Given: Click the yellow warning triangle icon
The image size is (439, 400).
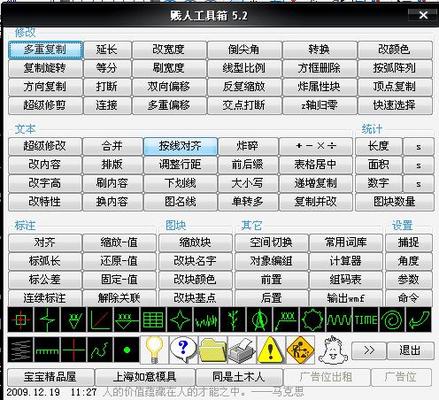Looking at the screenshot, I should tap(271, 350).
